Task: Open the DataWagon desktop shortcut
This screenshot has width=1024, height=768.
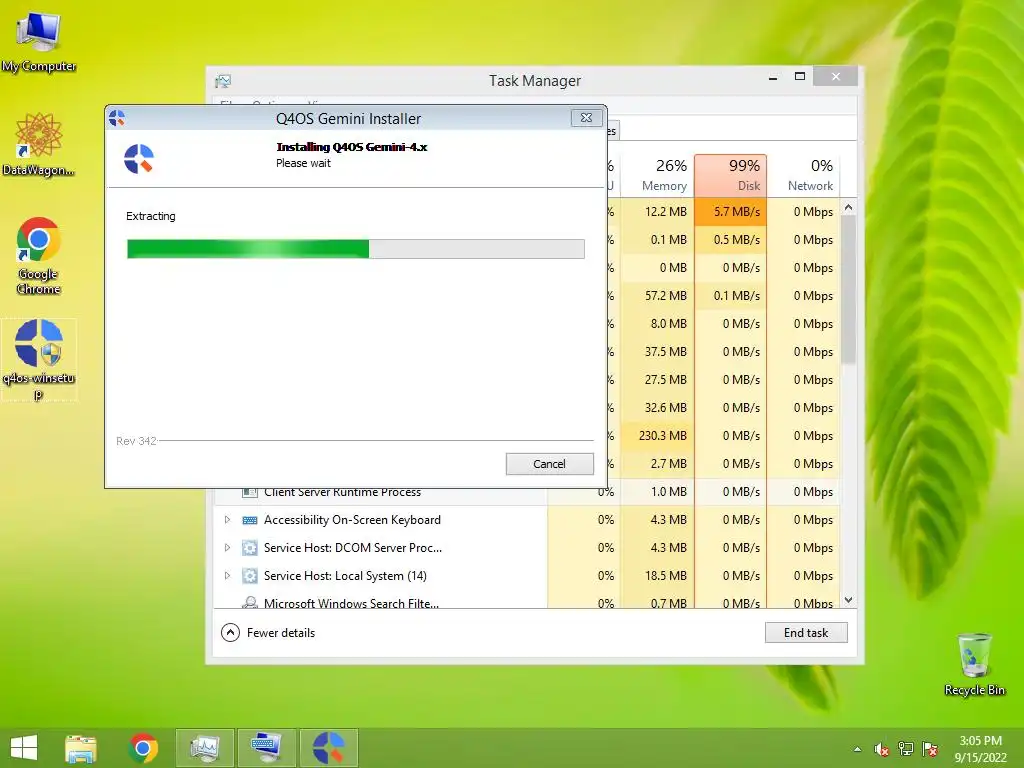Action: (39, 144)
